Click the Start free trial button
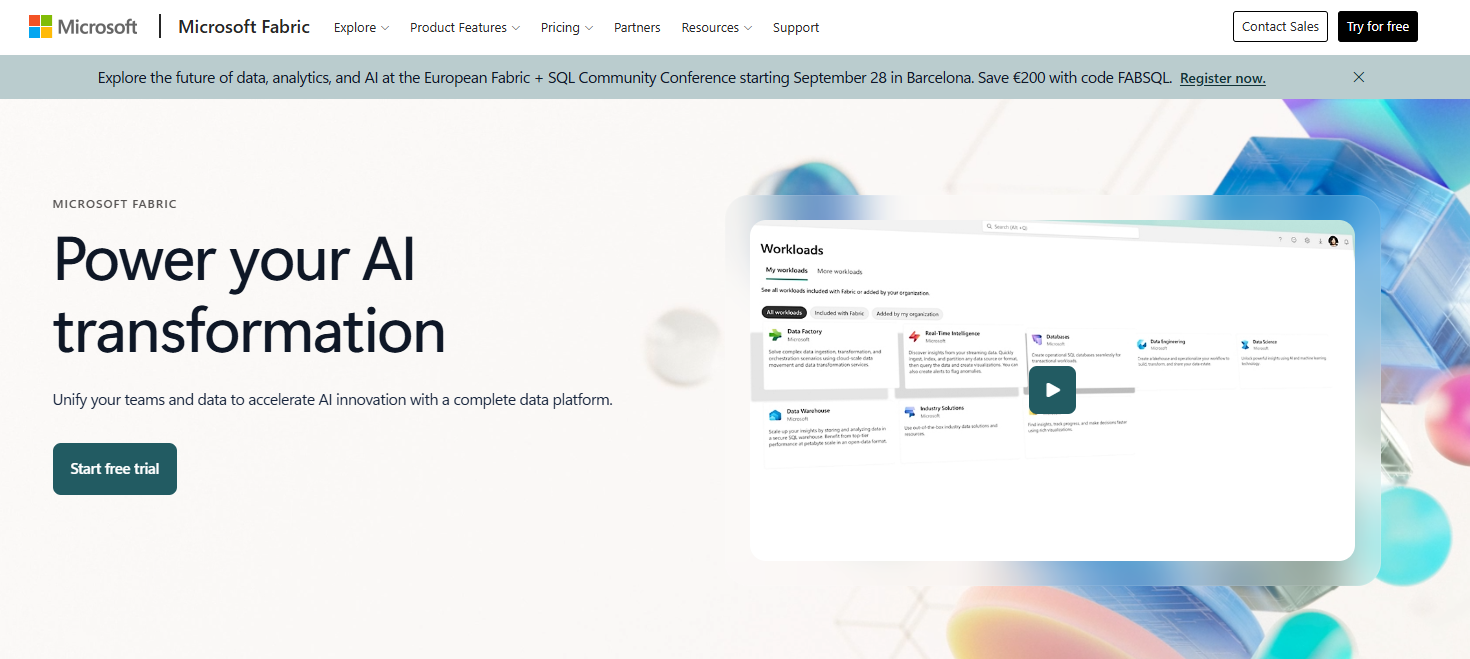 pyautogui.click(x=115, y=469)
